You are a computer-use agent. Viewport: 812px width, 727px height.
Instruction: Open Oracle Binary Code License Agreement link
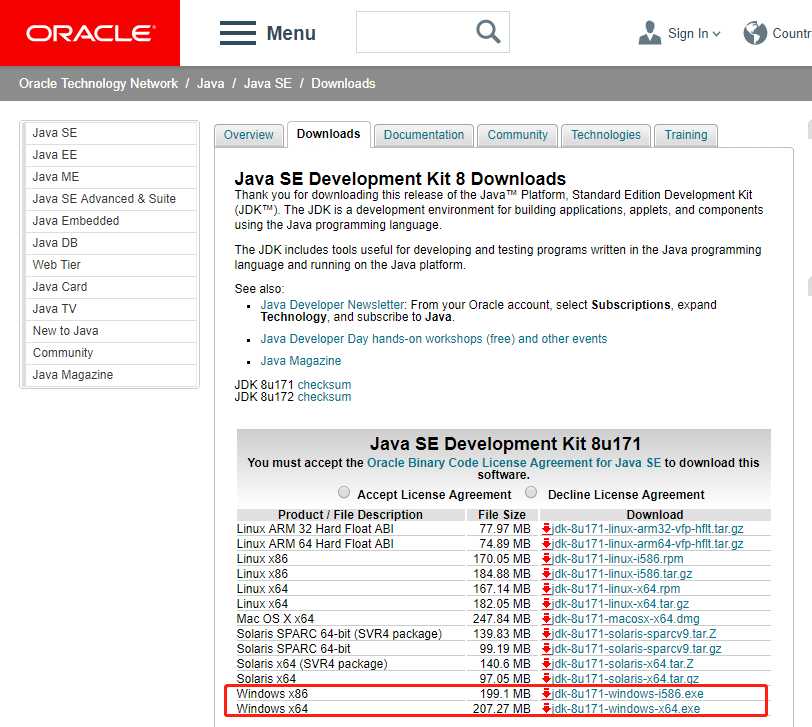point(514,463)
